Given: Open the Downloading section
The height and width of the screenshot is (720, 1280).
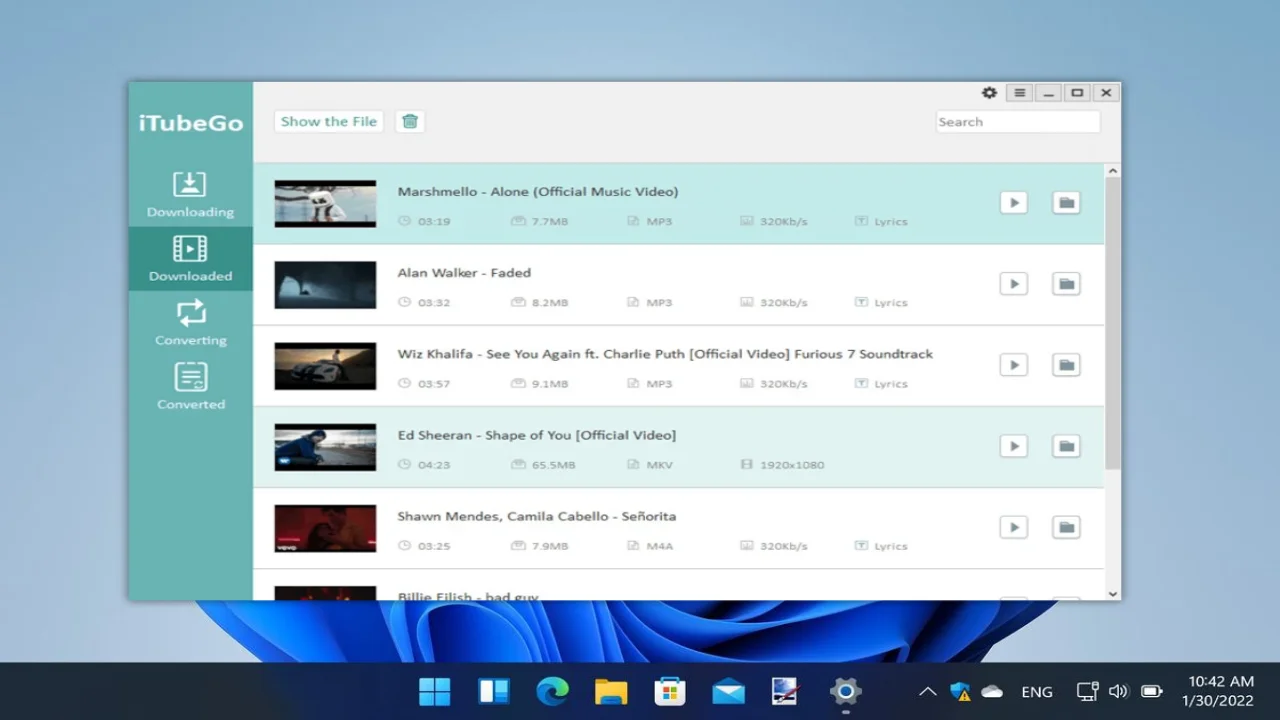Looking at the screenshot, I should pos(190,194).
